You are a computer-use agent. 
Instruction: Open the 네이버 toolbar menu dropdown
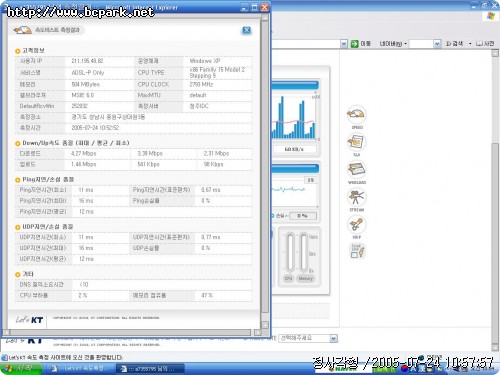point(394,44)
